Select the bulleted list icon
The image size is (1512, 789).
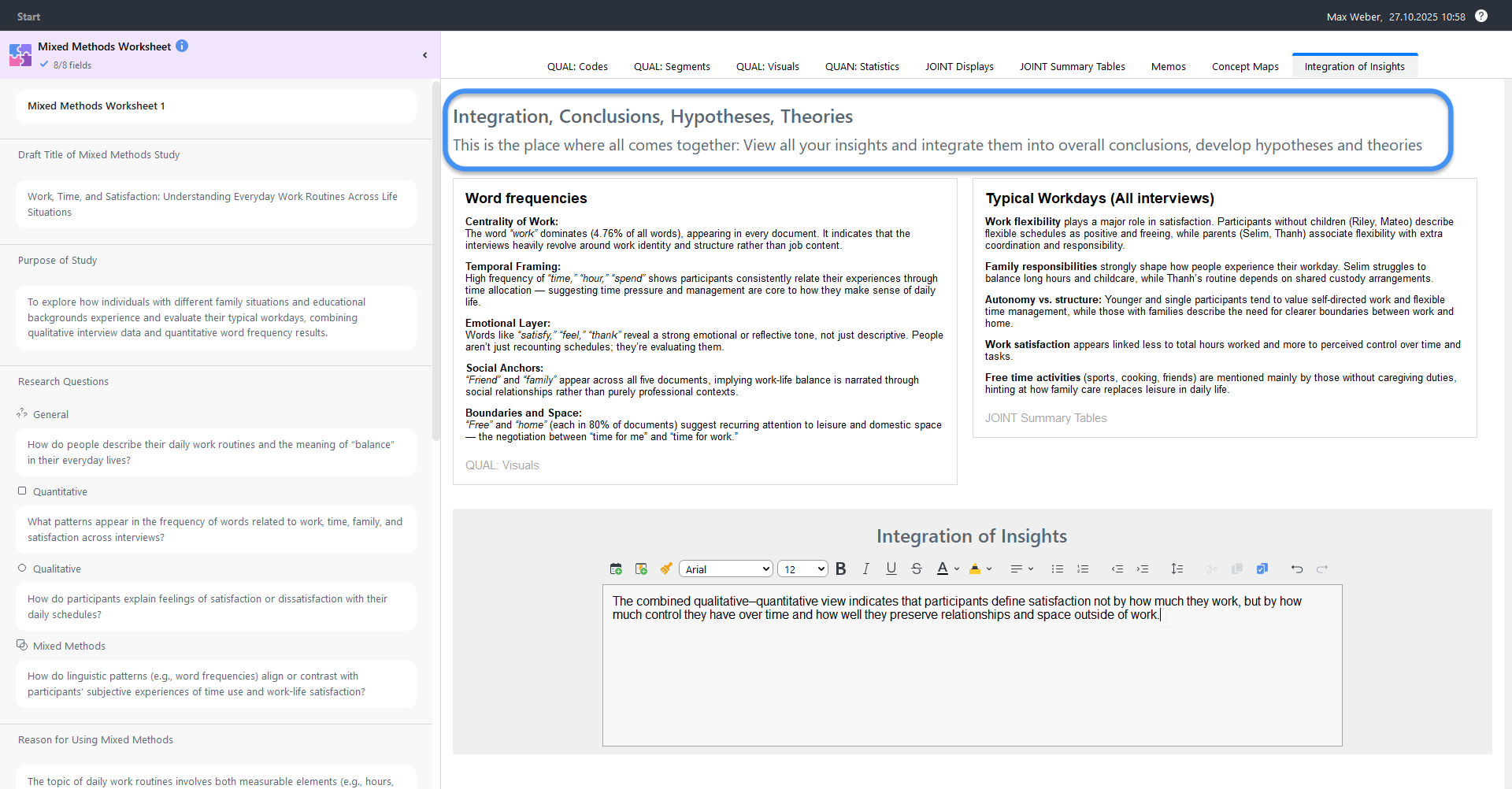[1058, 569]
